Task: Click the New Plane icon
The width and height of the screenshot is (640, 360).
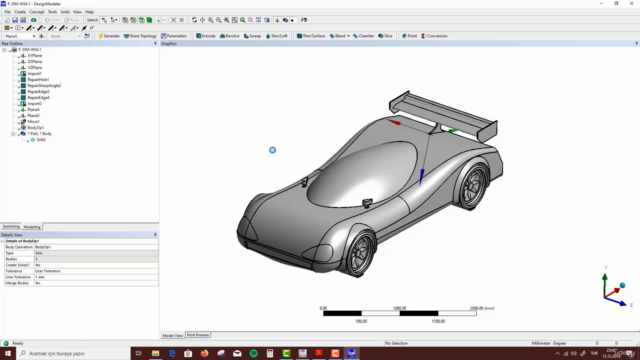Action: point(42,36)
